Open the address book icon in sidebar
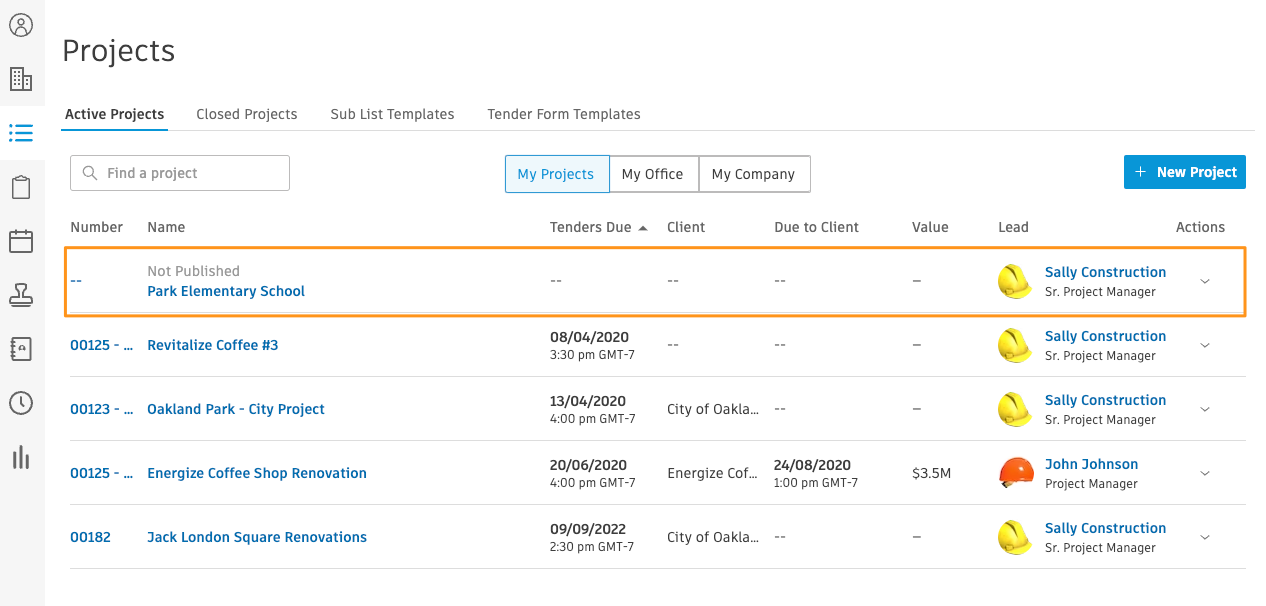Viewport: 1266px width, 606px height. 21,349
